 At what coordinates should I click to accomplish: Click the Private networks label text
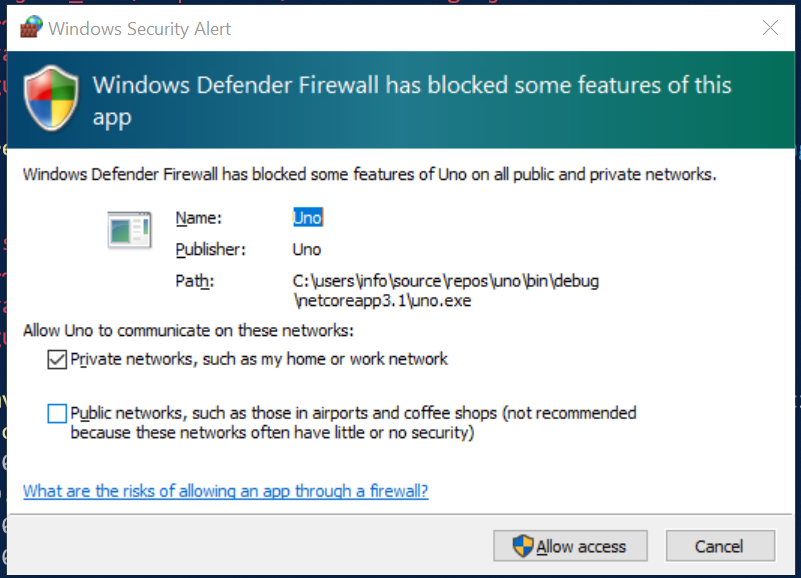(259, 359)
